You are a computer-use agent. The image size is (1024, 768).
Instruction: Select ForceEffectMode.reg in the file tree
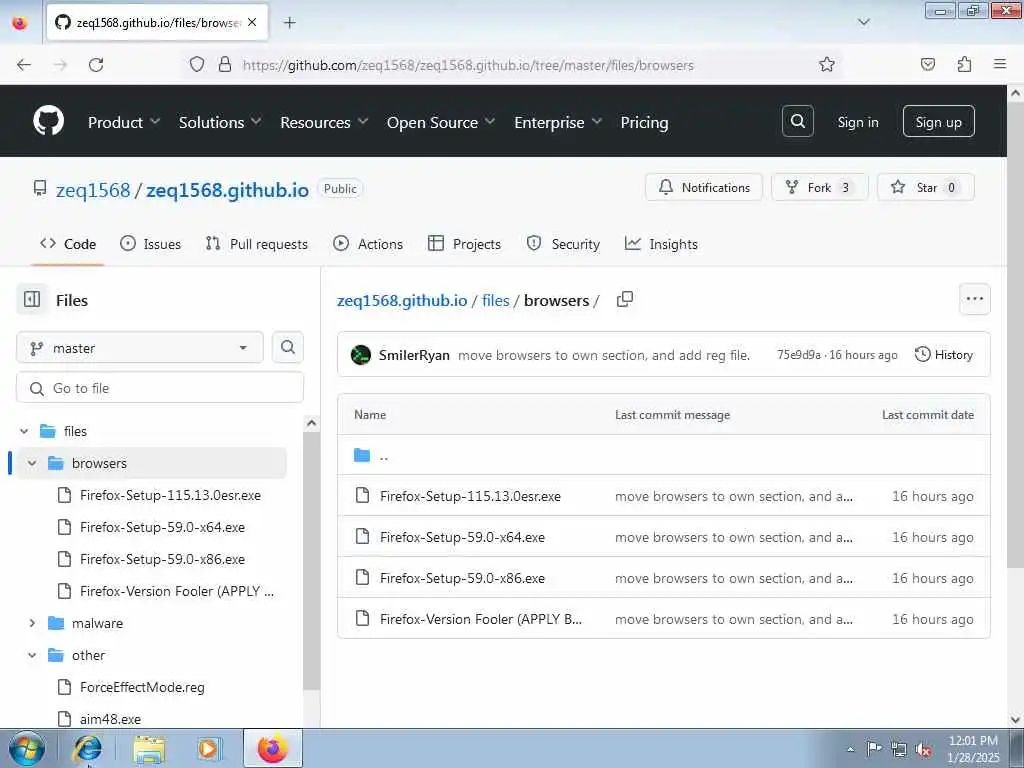[x=142, y=687]
